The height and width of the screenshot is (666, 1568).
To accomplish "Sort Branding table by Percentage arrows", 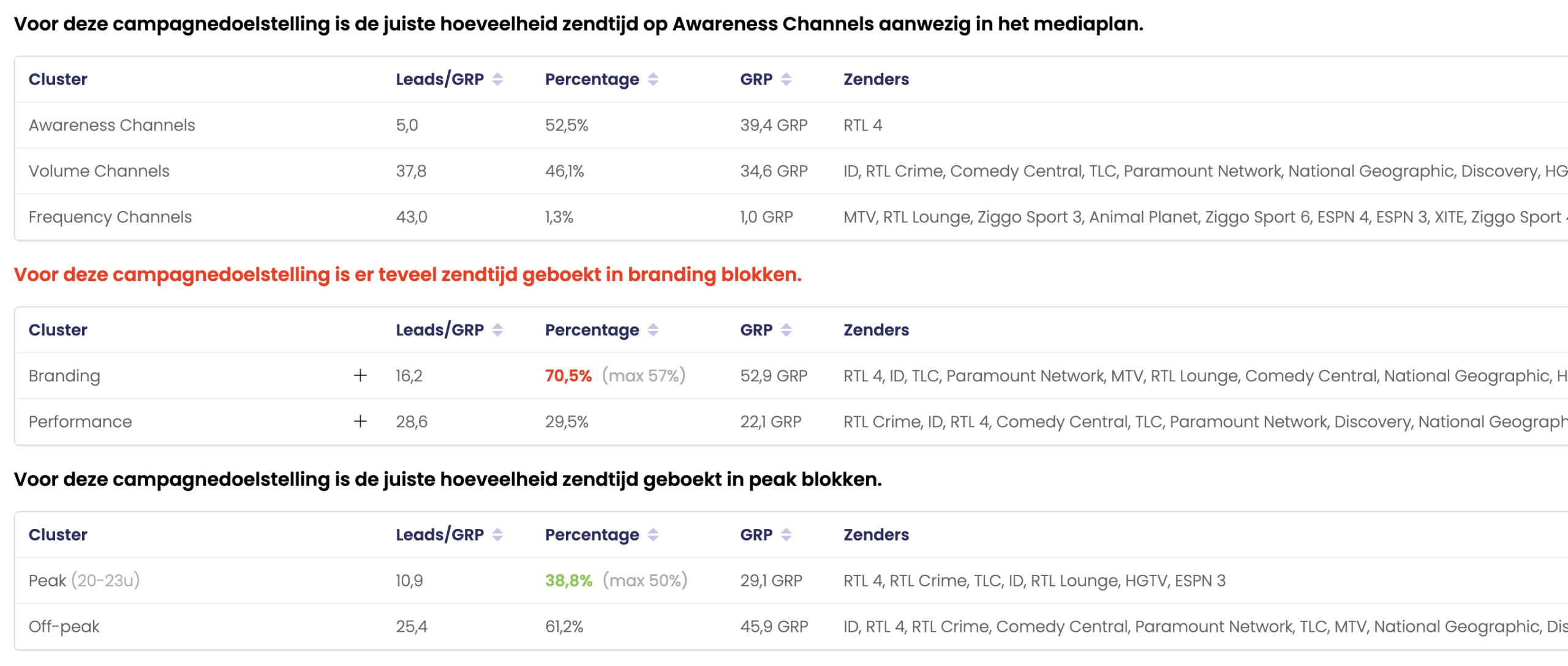I will click(653, 330).
